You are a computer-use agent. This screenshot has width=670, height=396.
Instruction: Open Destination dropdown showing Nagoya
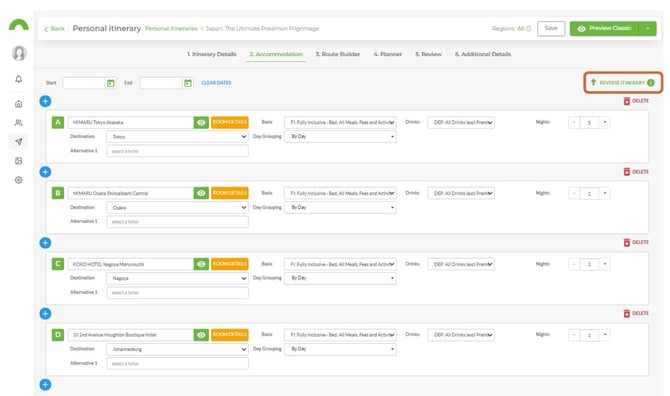[x=177, y=278]
